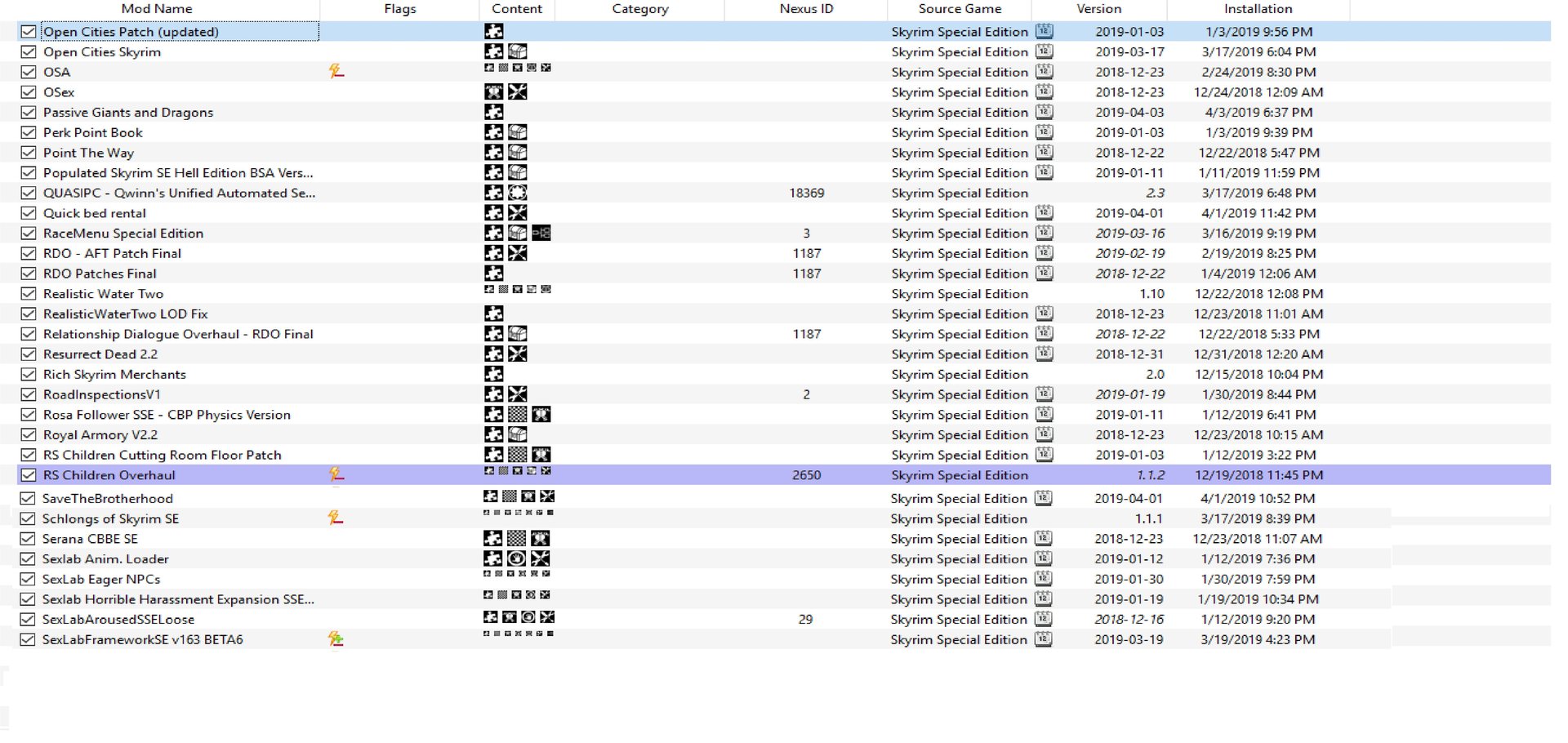Select the Relationship Dialogue Overhaul - RDO Final mod
The width and height of the screenshot is (1568, 743).
tap(178, 334)
